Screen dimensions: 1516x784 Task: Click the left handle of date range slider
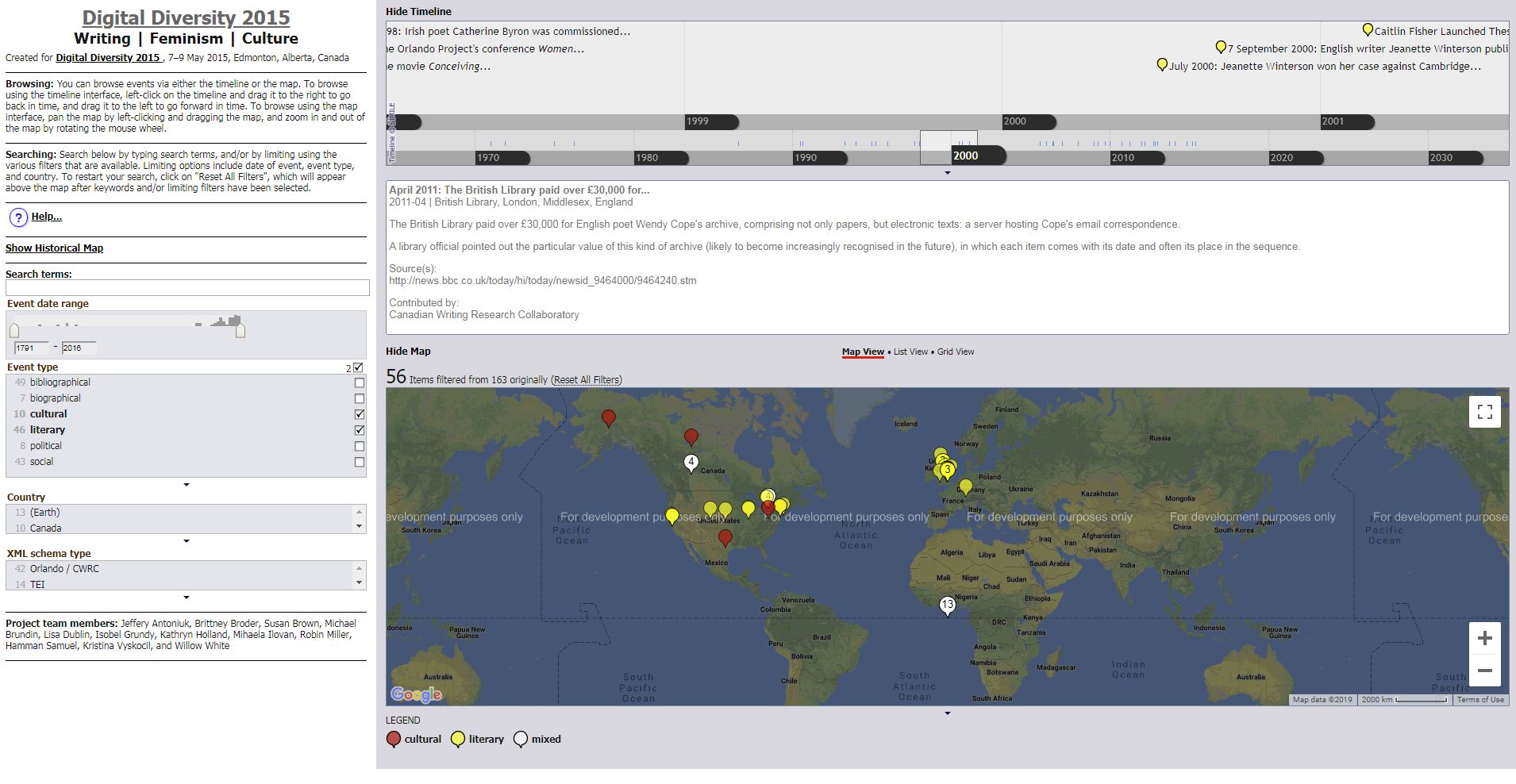click(14, 329)
